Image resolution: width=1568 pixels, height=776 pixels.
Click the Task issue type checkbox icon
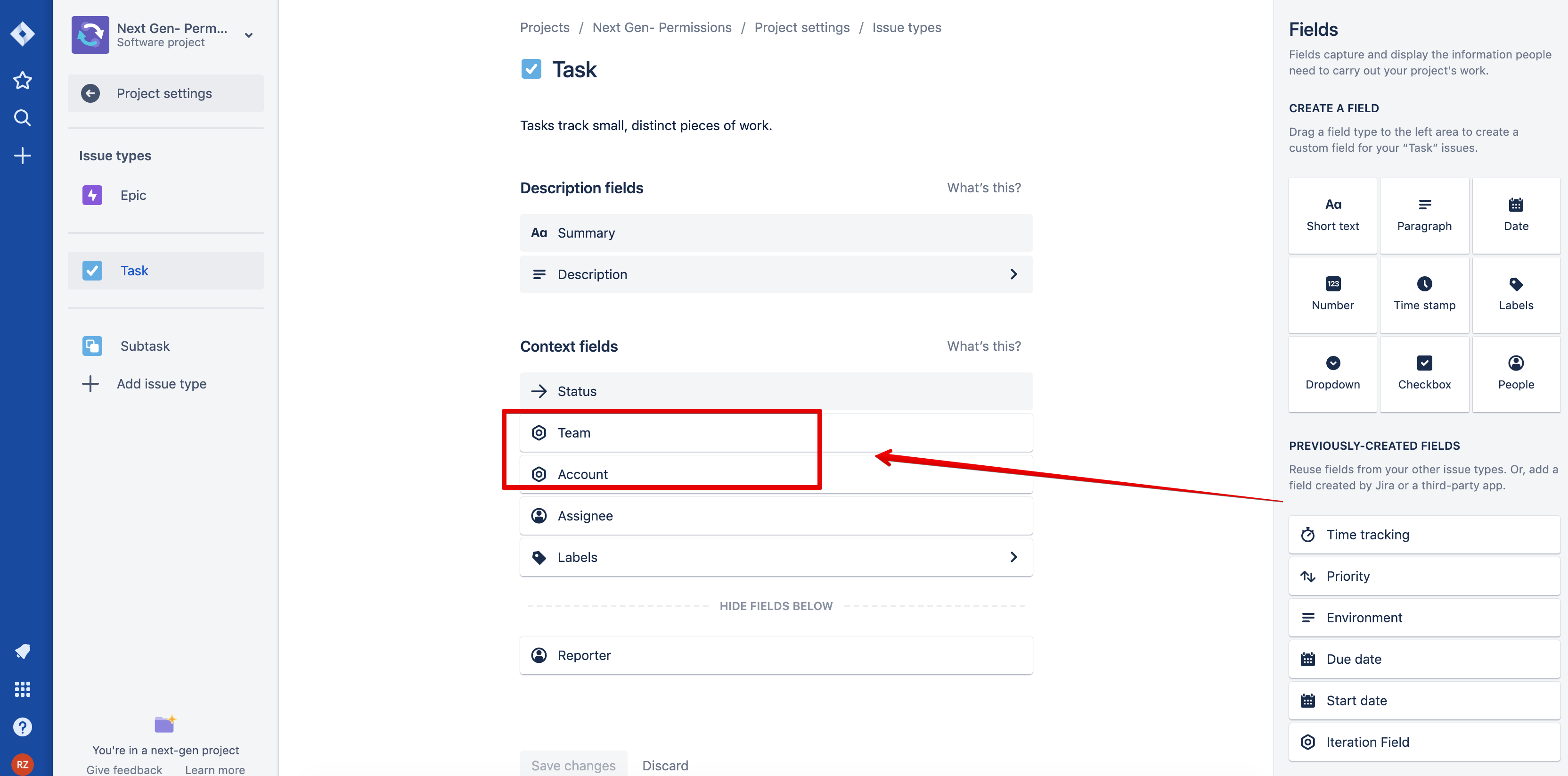tap(92, 271)
